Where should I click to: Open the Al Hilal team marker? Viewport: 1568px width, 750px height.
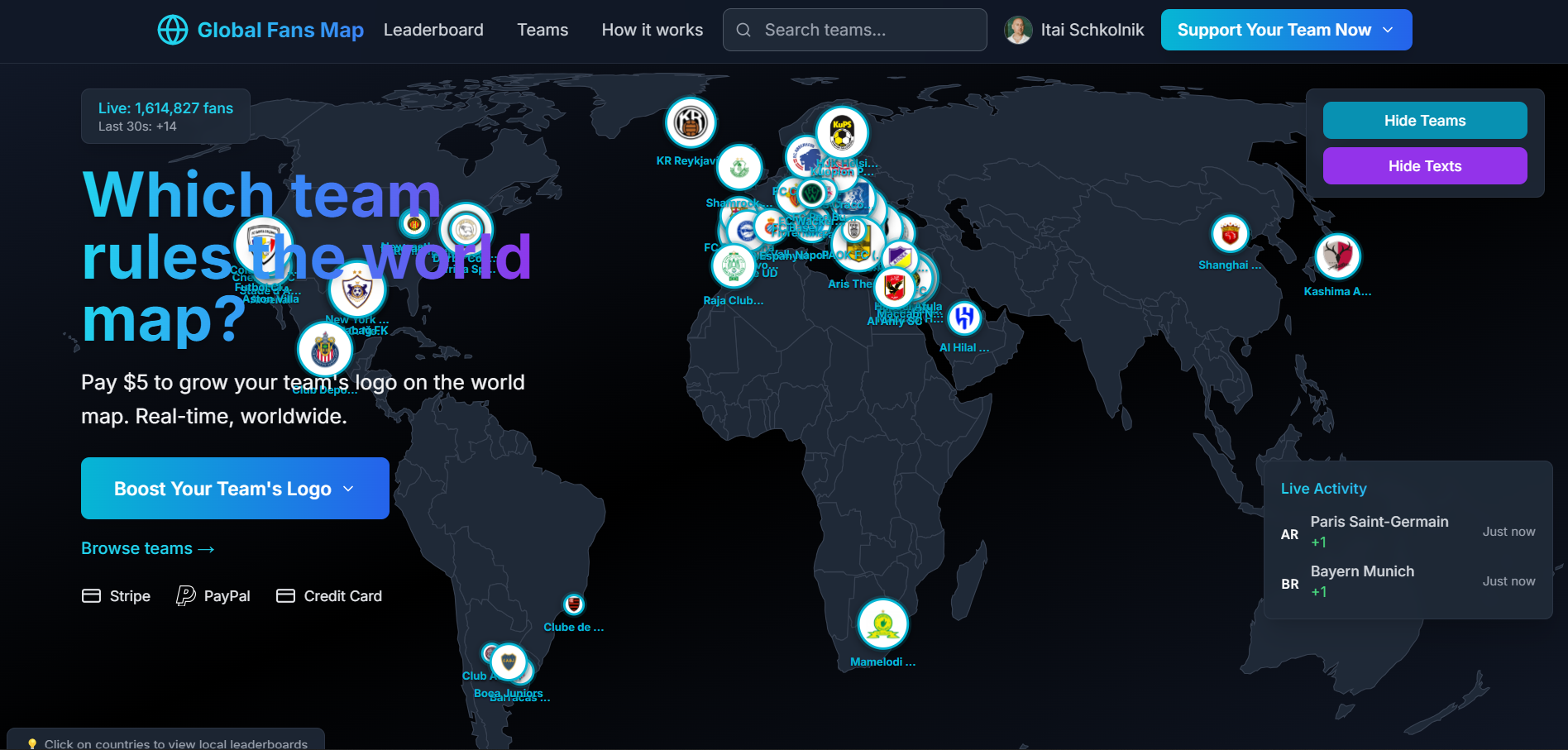[963, 318]
